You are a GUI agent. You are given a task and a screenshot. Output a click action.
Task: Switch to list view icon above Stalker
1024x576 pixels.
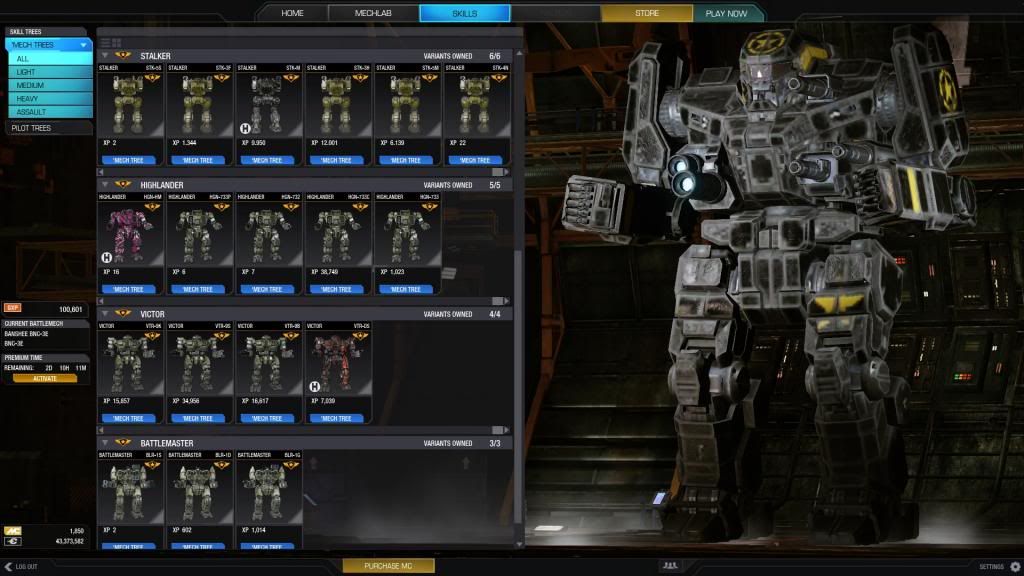[105, 43]
